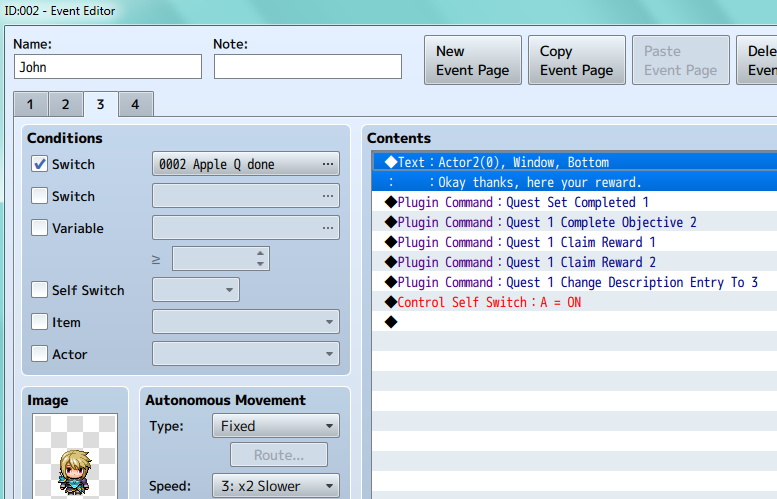Screen dimensions: 777x499
Task: Enable the Variable condition checkbox
Action: pyautogui.click(x=39, y=228)
